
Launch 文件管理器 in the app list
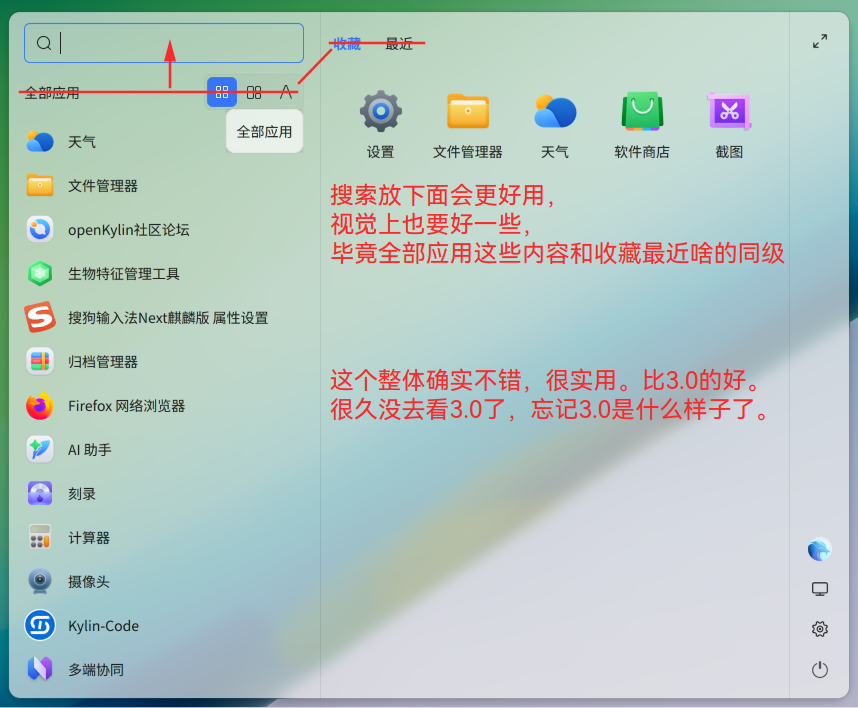164,185
